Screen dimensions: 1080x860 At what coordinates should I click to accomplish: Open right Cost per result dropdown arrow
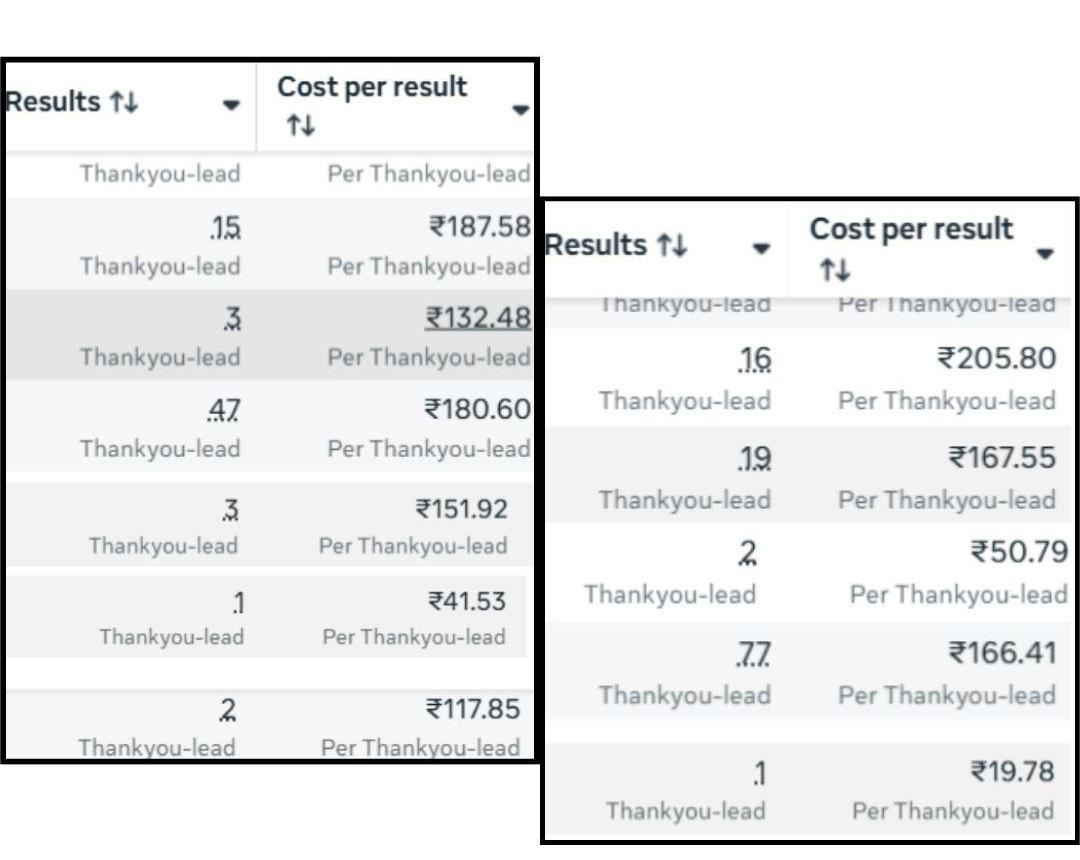pos(1045,253)
